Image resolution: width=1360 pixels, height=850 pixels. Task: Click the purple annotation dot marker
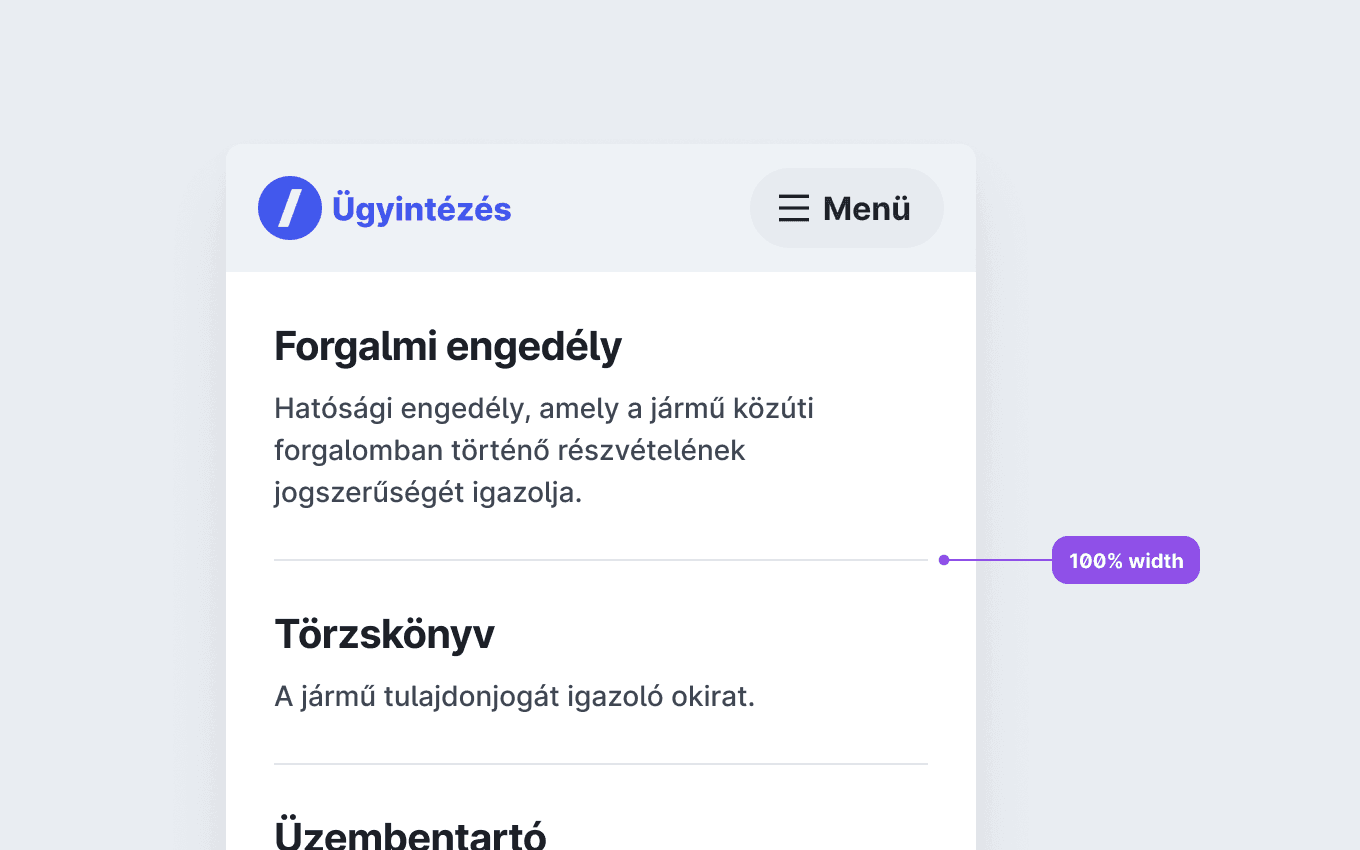point(944,560)
